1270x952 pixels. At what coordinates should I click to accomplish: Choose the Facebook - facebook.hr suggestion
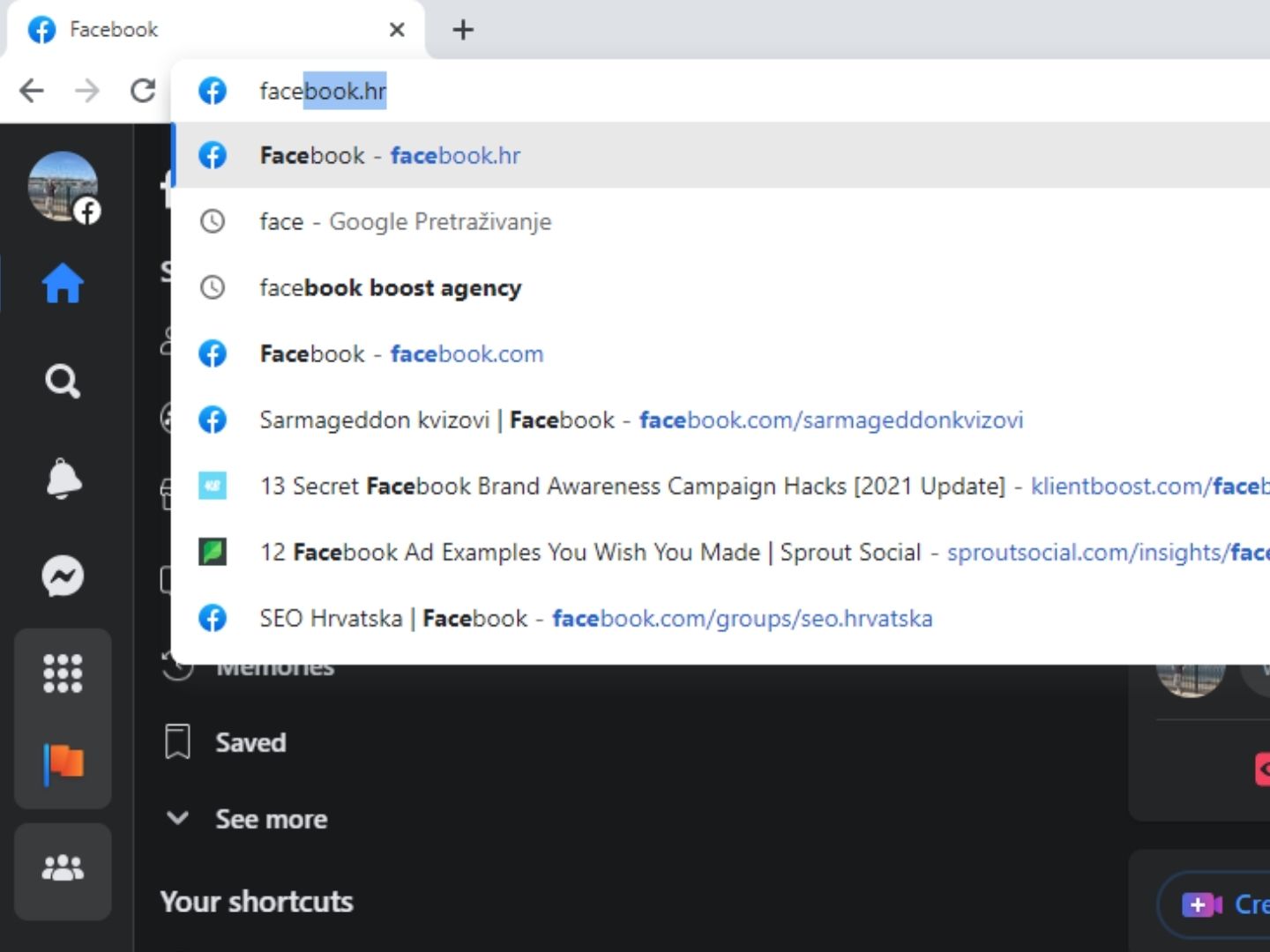click(720, 155)
